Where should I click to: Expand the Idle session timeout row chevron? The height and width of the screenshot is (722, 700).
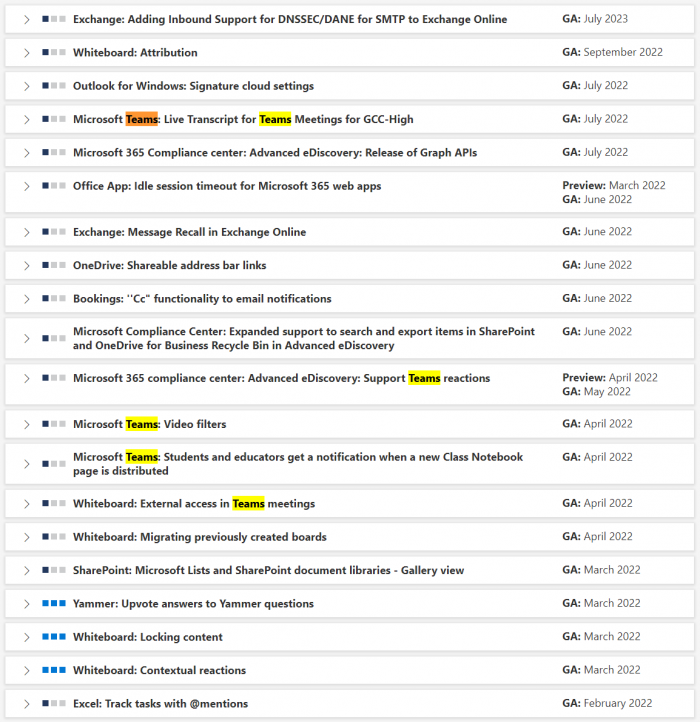[x=27, y=186]
